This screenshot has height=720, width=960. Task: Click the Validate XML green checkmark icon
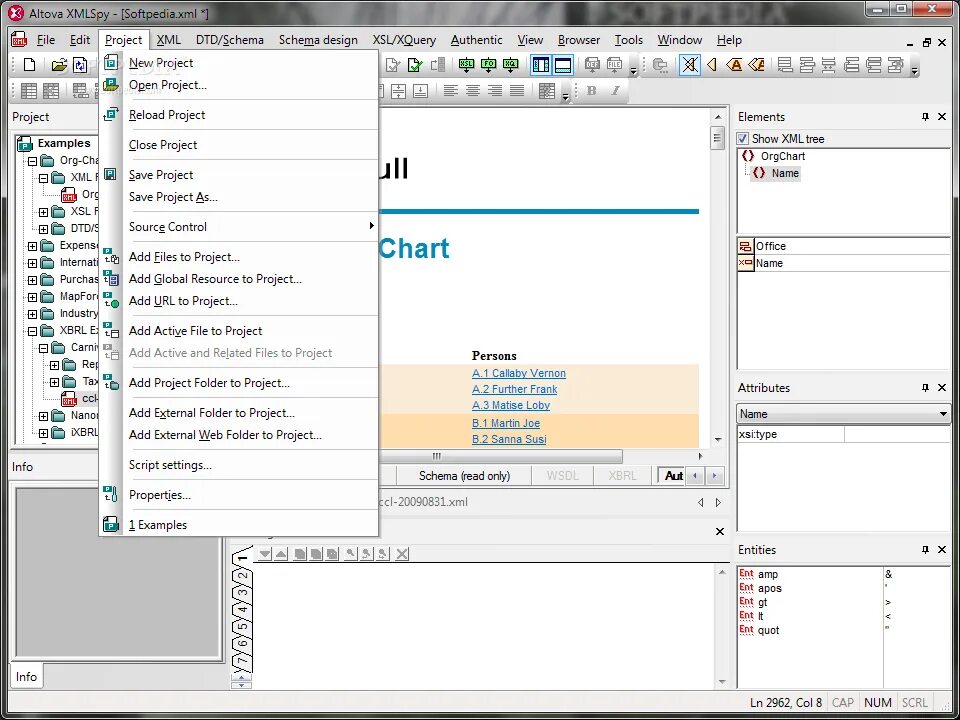pyautogui.click(x=416, y=64)
